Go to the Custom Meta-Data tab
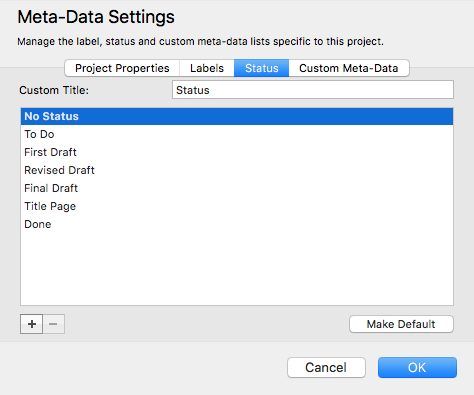Viewport: 474px width, 395px height. (349, 68)
